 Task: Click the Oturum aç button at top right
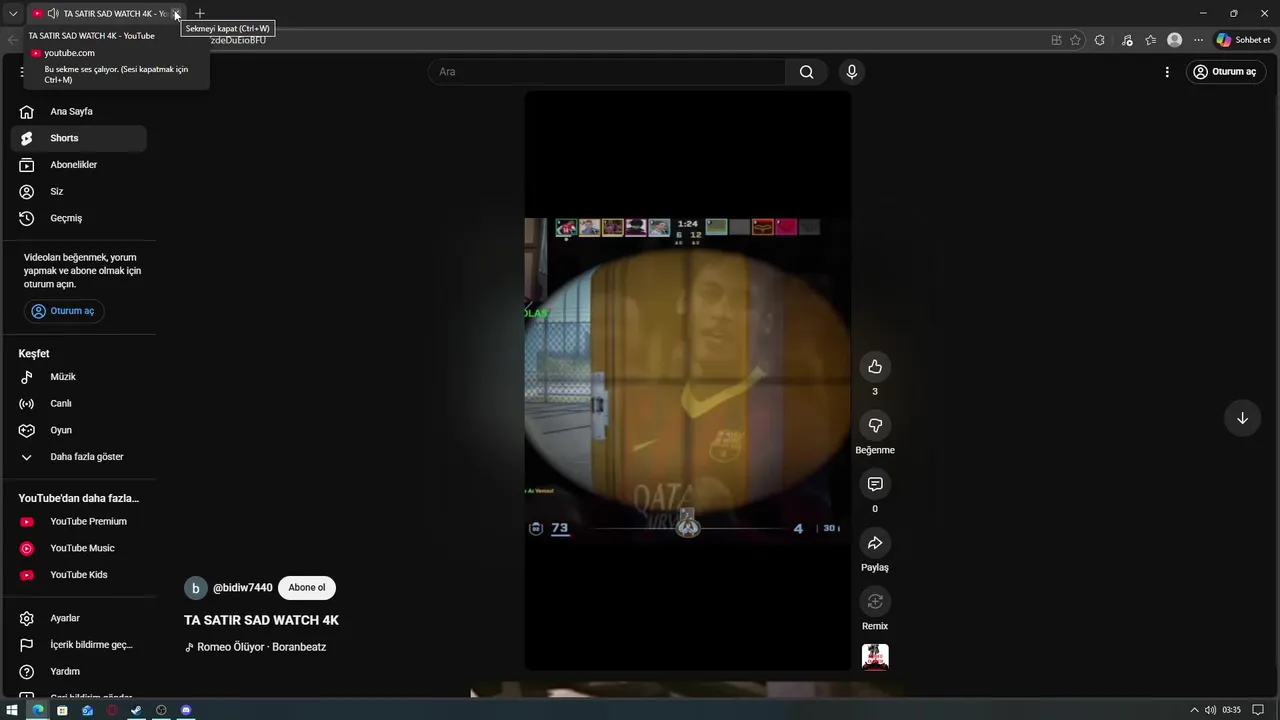(1224, 72)
